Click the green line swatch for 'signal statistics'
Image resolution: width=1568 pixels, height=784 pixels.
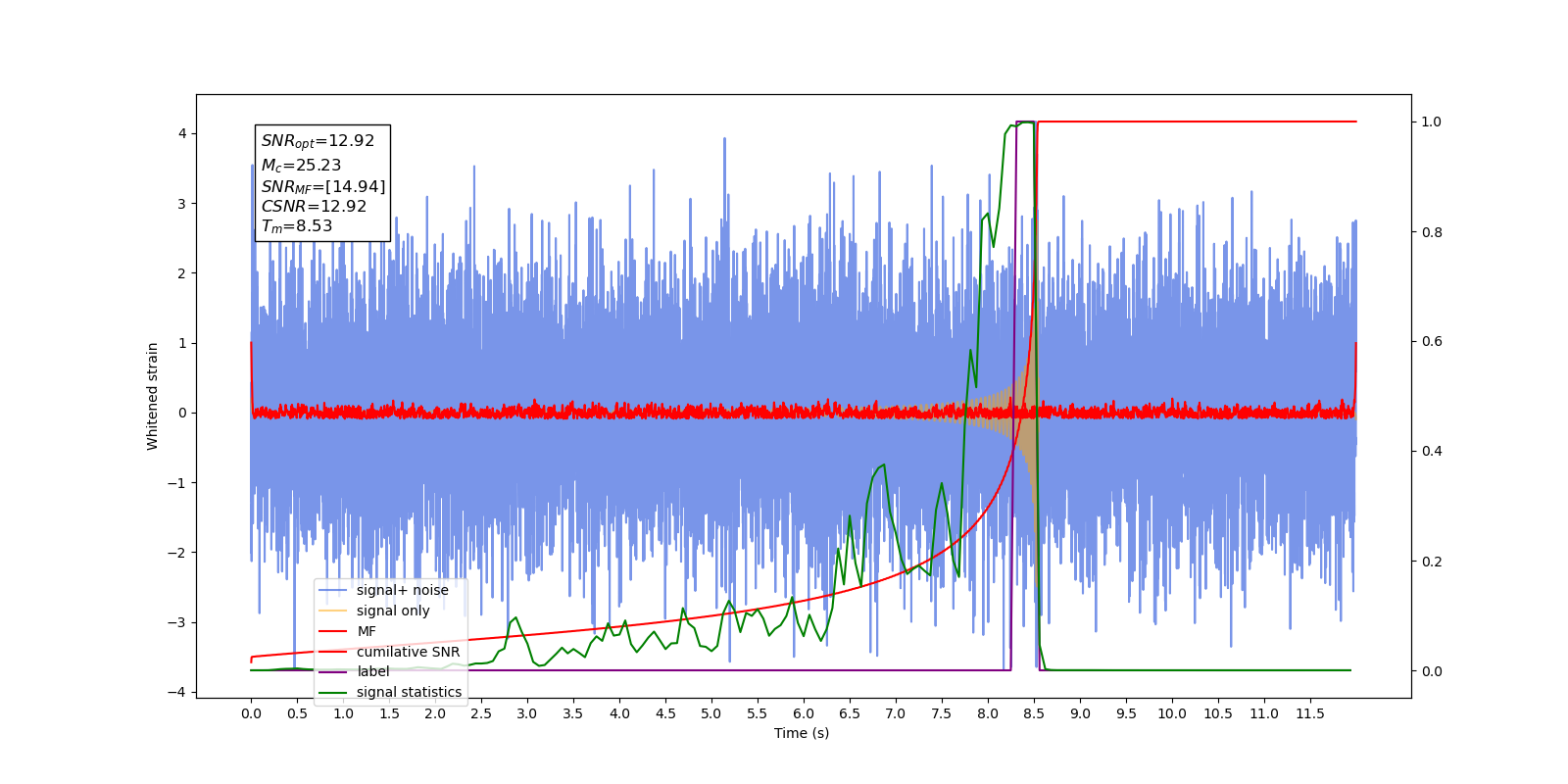coord(333,692)
